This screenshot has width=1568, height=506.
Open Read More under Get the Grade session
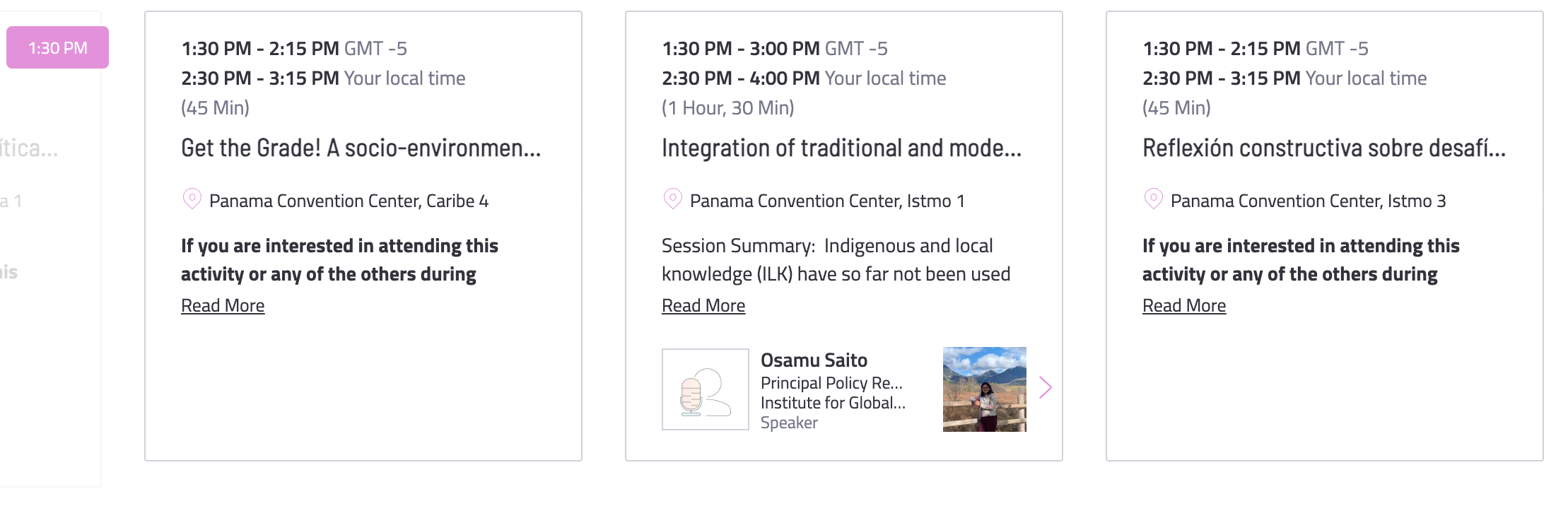coord(223,305)
